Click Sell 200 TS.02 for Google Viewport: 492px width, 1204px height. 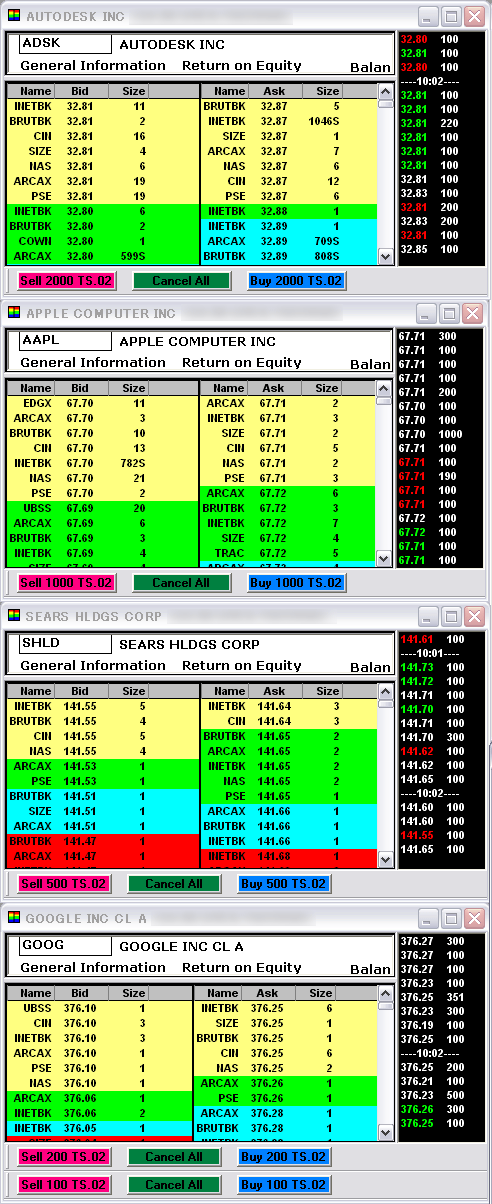point(64,1157)
